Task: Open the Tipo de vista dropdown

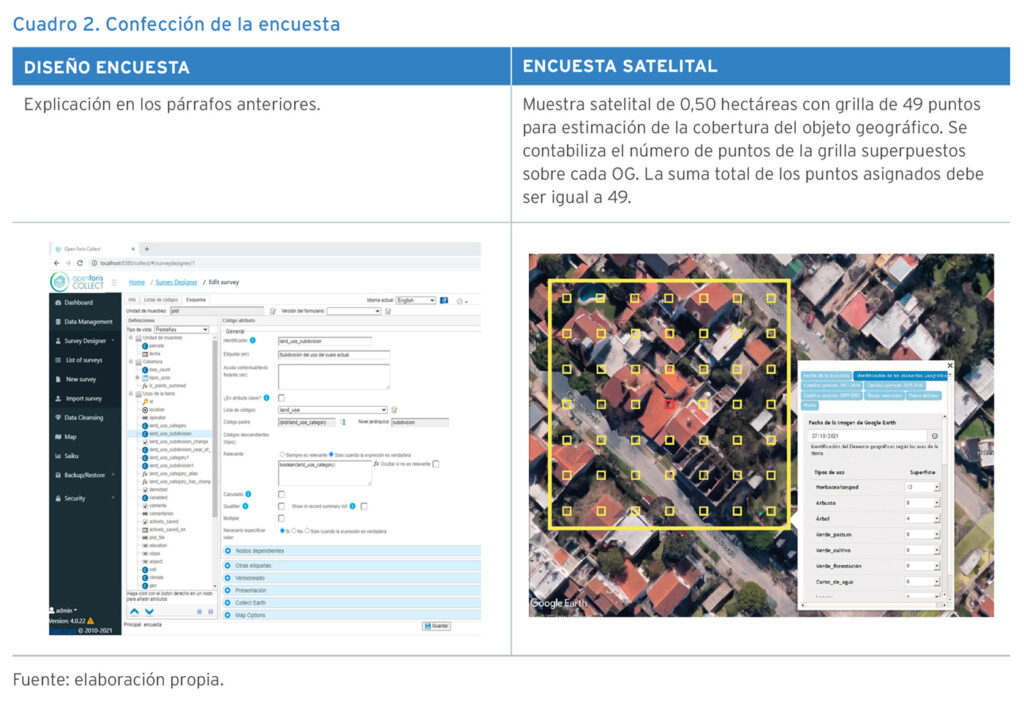Action: [x=181, y=329]
